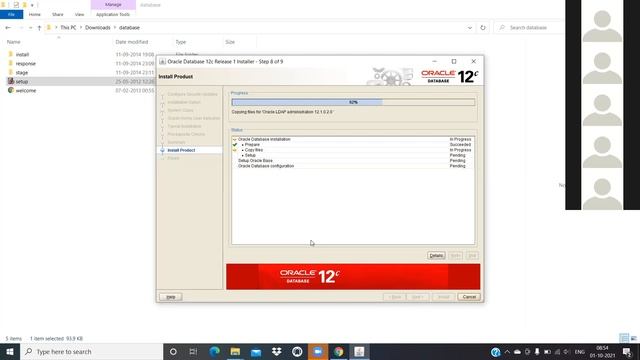Screen dimensions: 640x360
Task: Open the recent locations dropdown arrow
Action: pyautogui.click(x=30, y=28)
